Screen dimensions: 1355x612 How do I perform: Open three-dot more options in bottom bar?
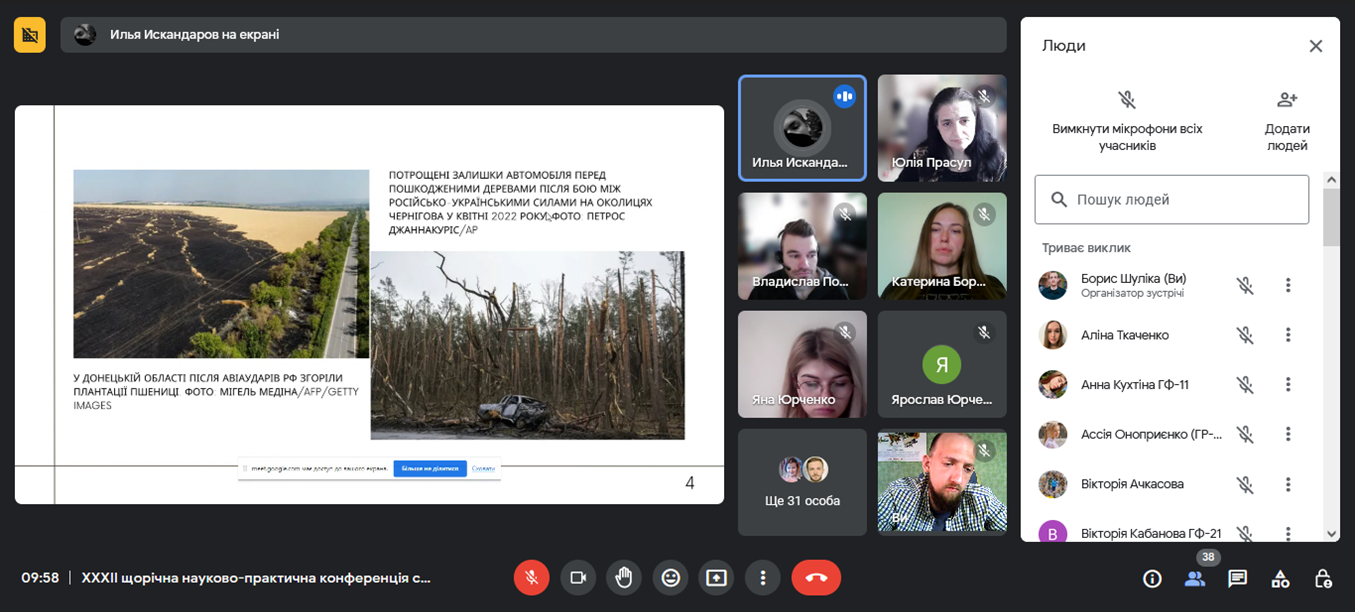[x=762, y=577]
